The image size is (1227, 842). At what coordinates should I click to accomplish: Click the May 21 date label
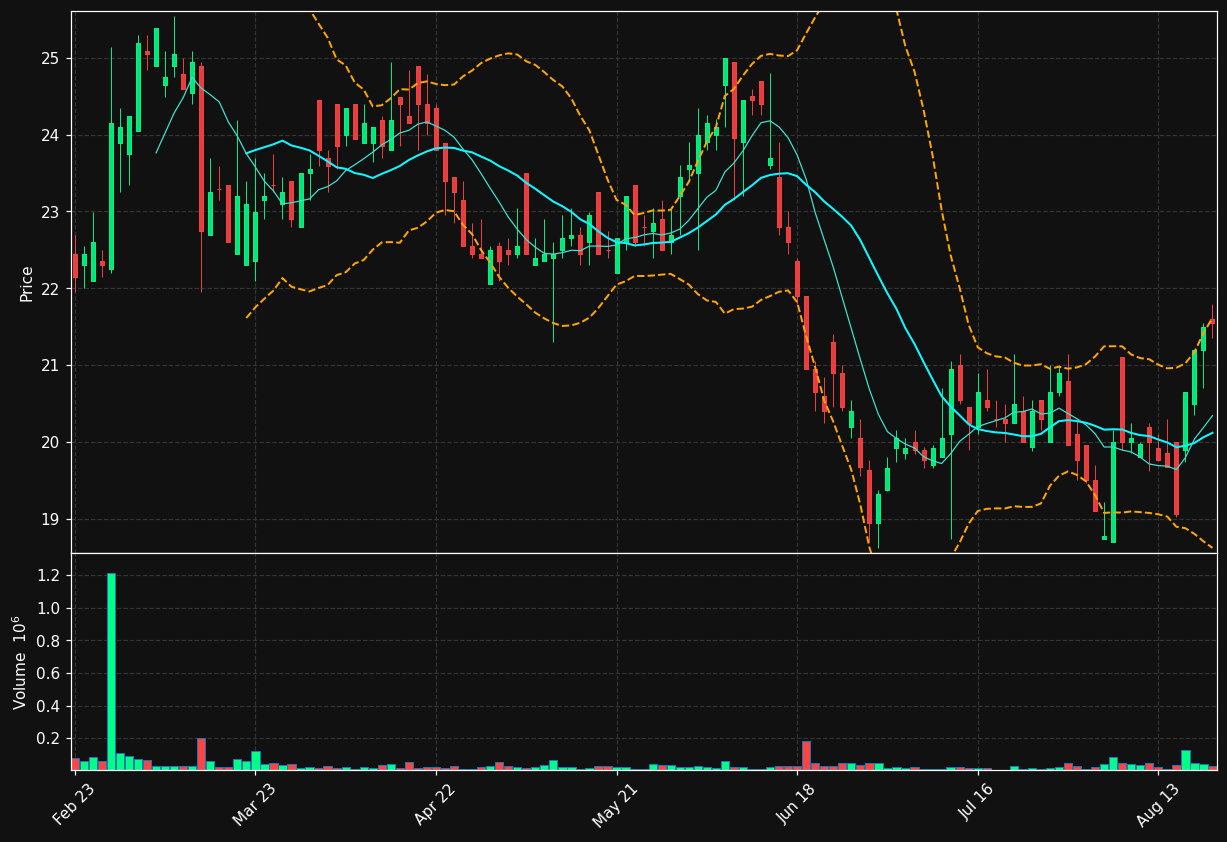tap(616, 805)
